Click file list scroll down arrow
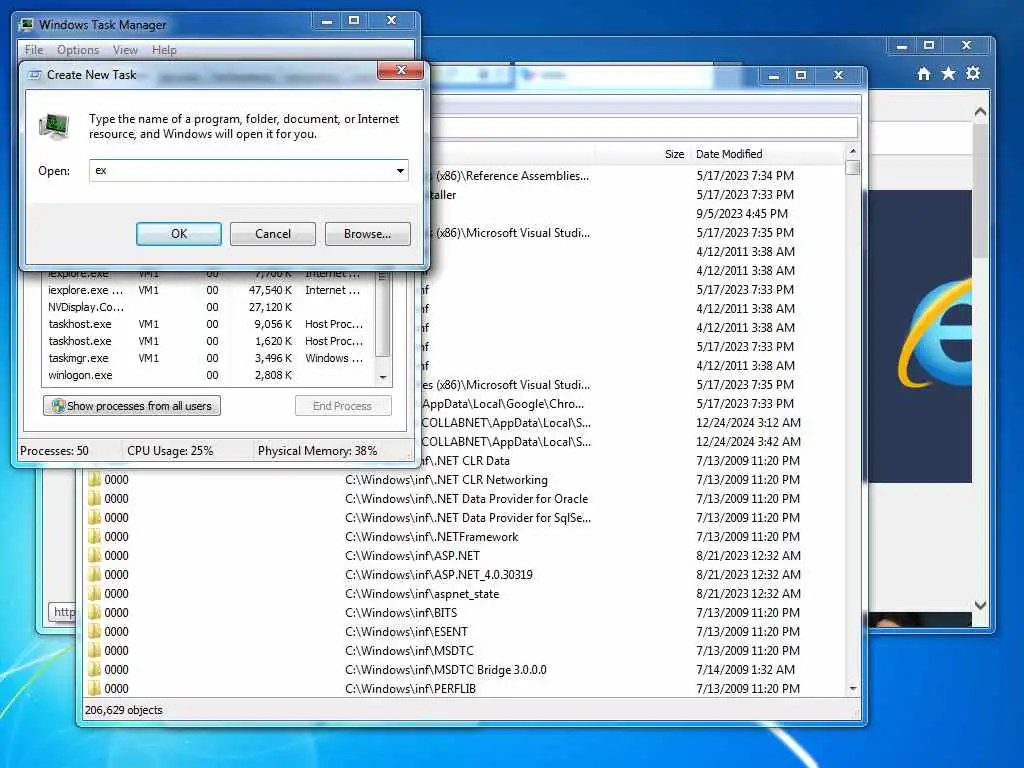The height and width of the screenshot is (768, 1024). pyautogui.click(x=852, y=689)
